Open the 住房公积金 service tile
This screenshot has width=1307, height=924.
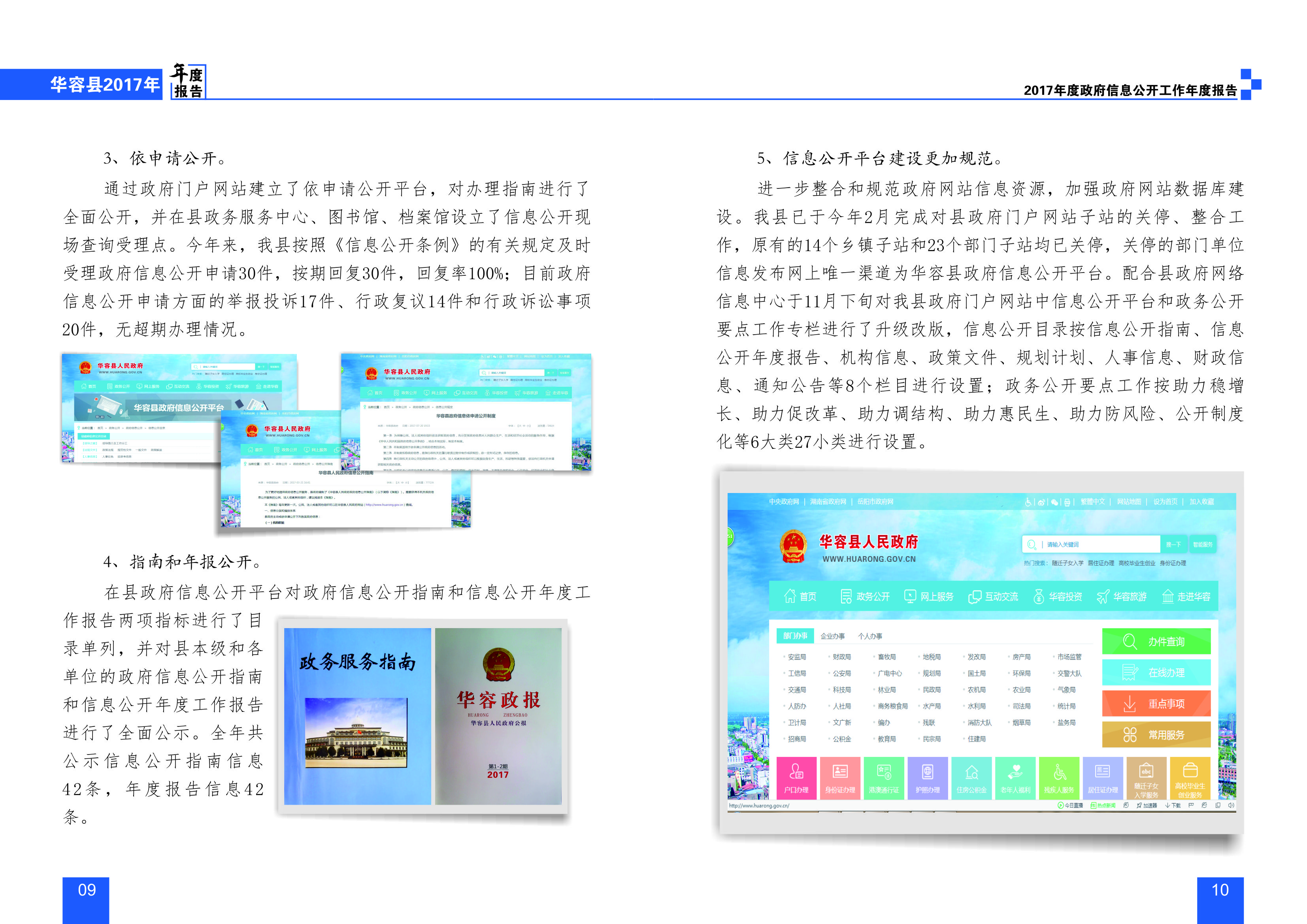pyautogui.click(x=972, y=778)
